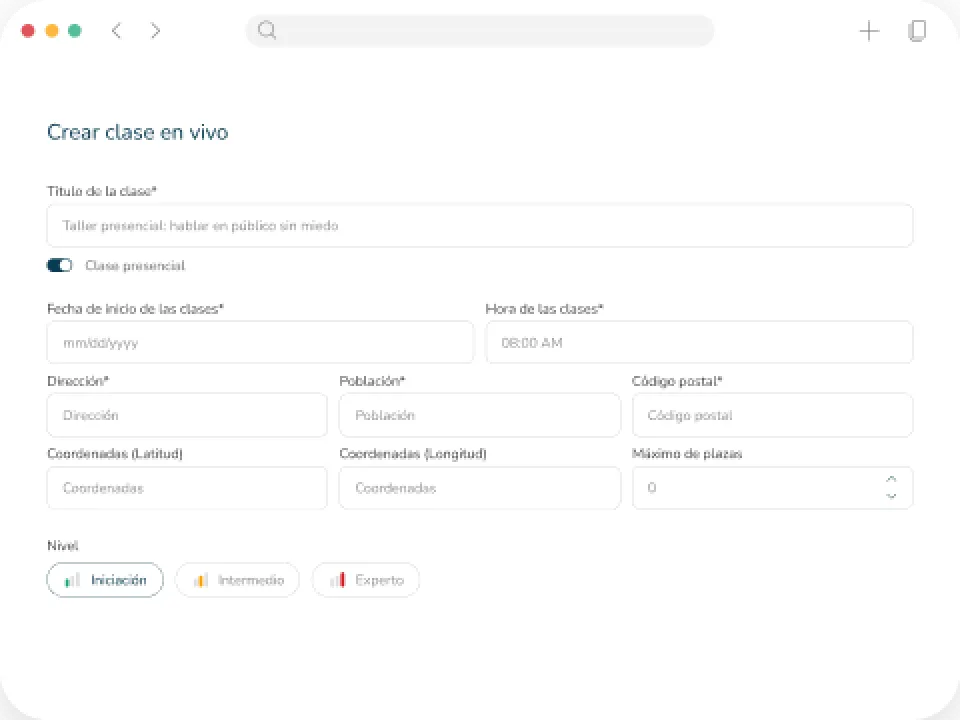Viewport: 960px width, 720px height.
Task: Choose the Iniciación level button
Action: pyautogui.click(x=105, y=580)
